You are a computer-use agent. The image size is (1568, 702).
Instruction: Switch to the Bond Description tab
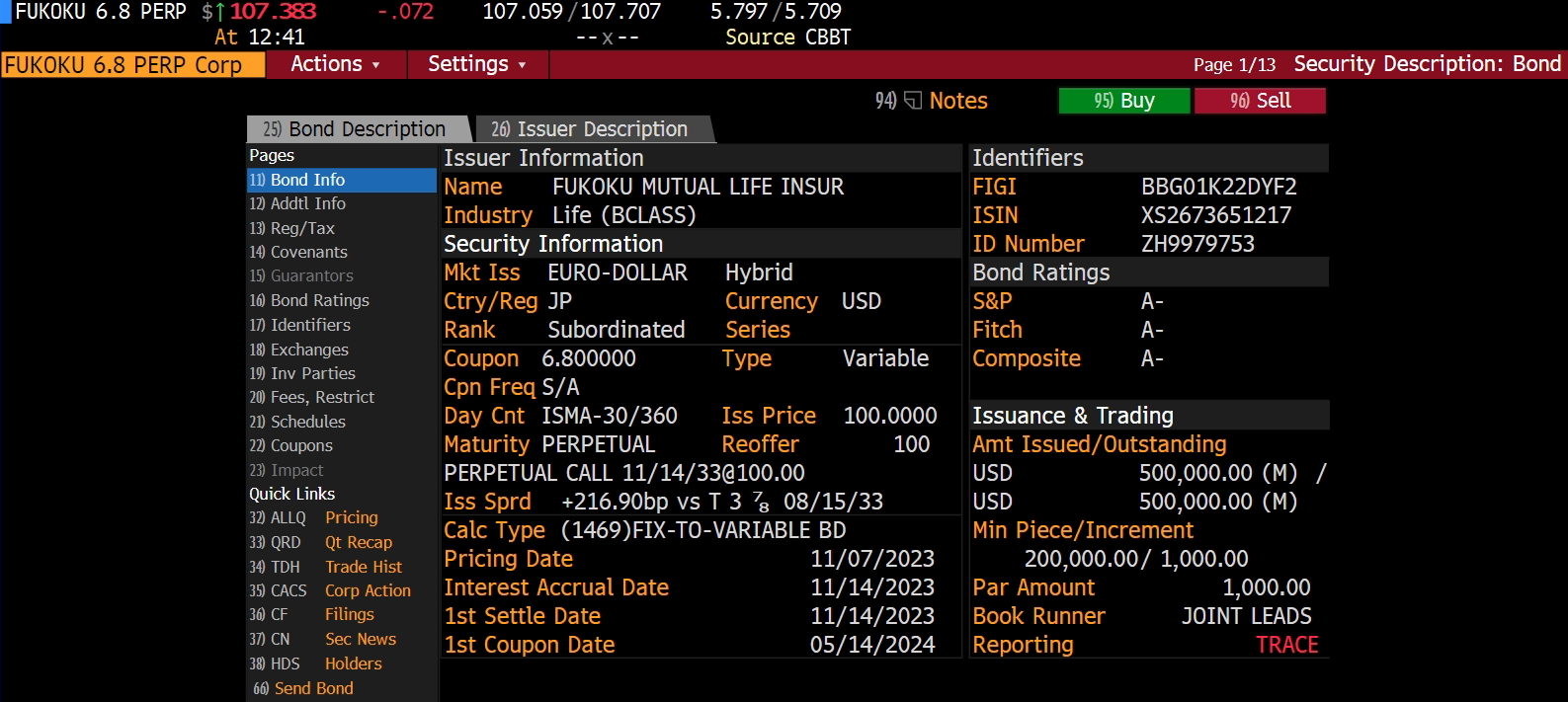tap(358, 129)
